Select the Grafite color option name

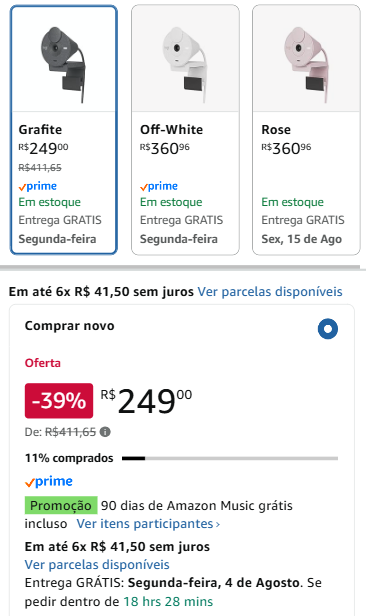click(40, 129)
